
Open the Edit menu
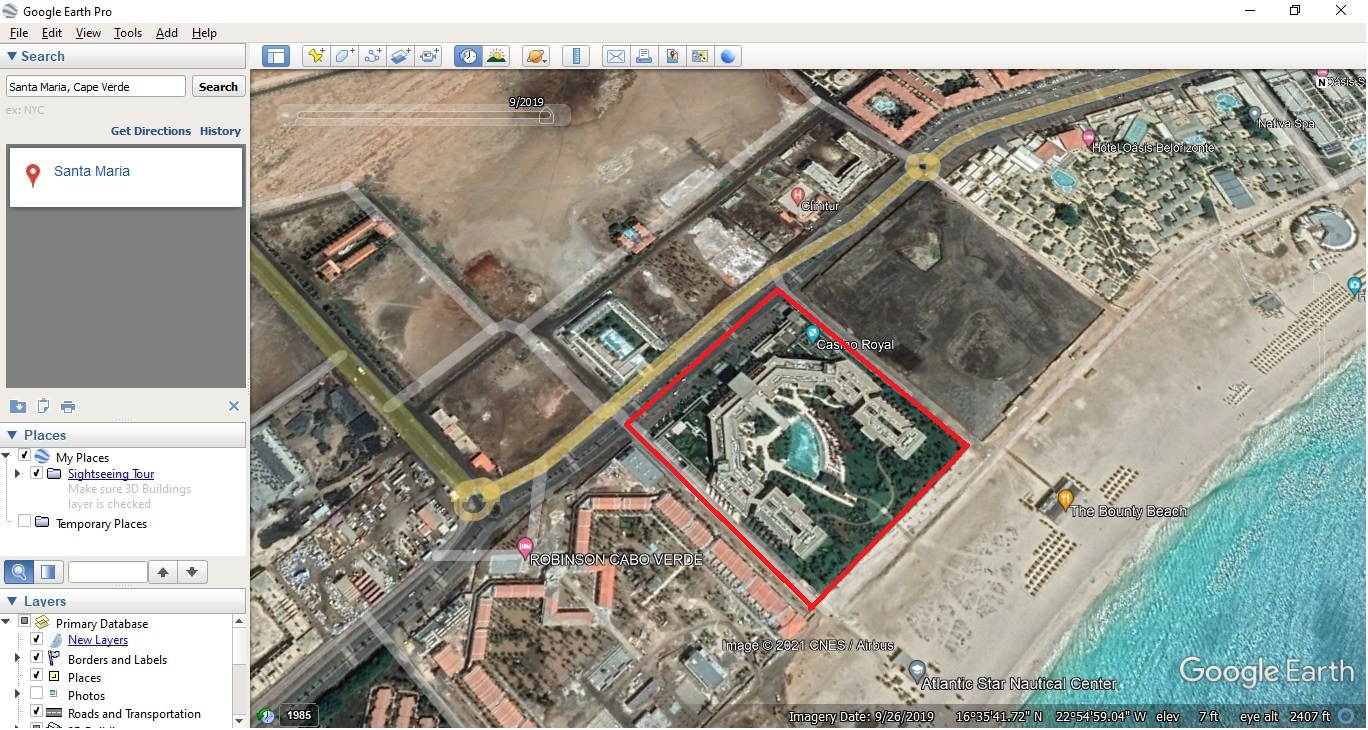pos(52,33)
